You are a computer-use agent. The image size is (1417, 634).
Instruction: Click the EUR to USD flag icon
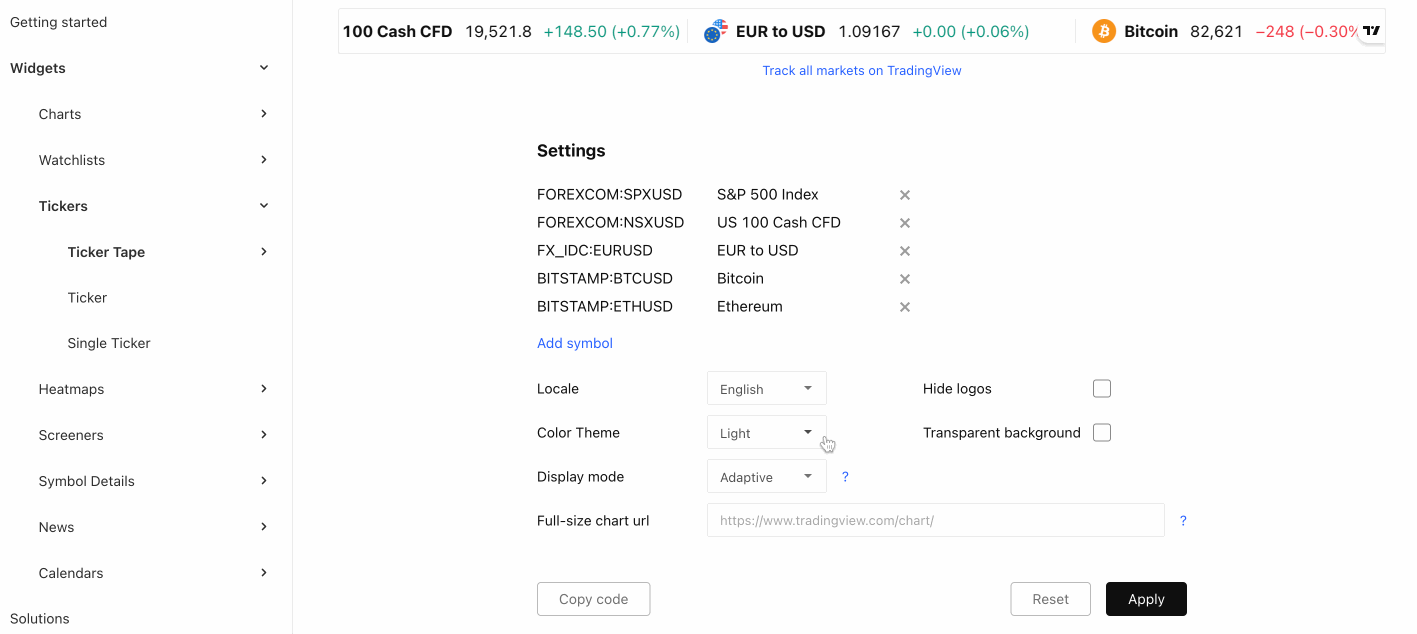(x=716, y=32)
